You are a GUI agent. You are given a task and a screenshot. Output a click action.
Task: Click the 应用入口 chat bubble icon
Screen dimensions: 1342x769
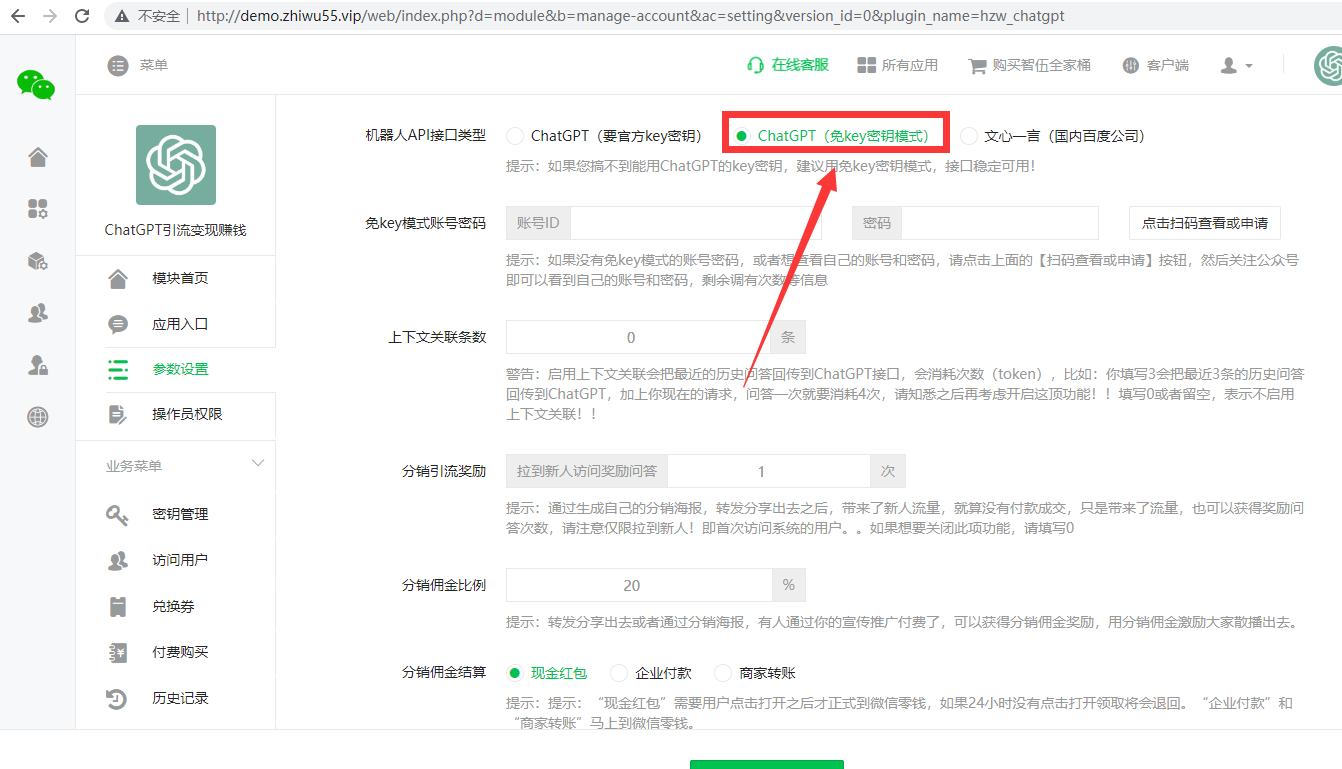[118, 324]
